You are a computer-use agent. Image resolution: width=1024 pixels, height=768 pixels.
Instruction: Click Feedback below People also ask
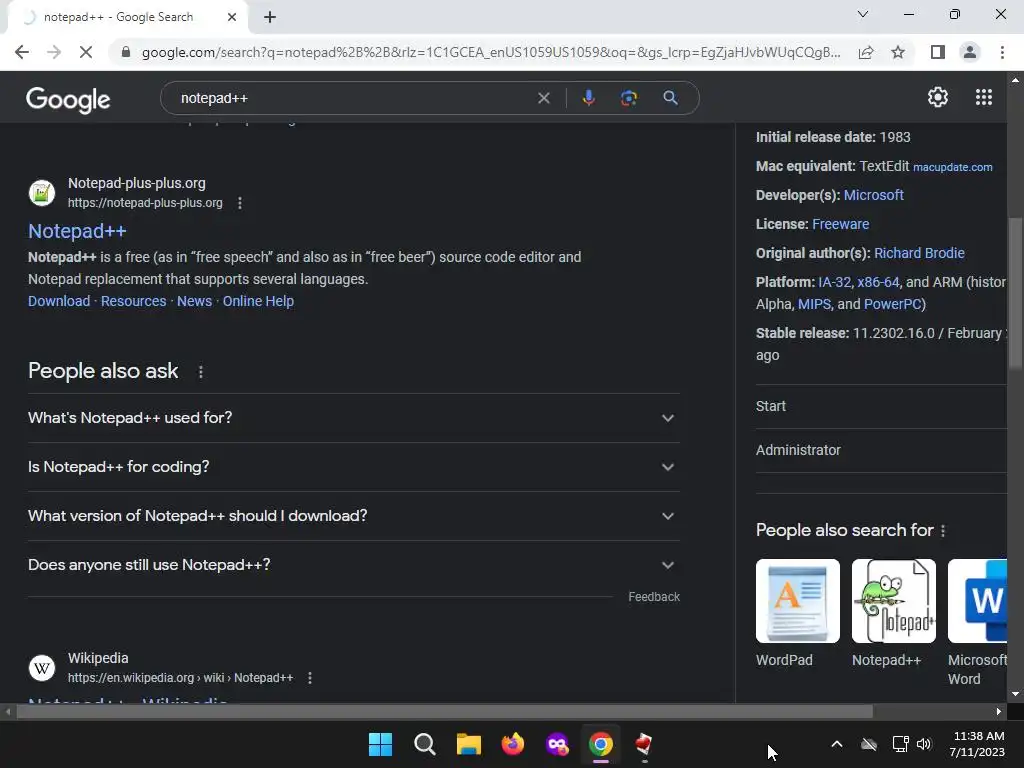(x=654, y=597)
